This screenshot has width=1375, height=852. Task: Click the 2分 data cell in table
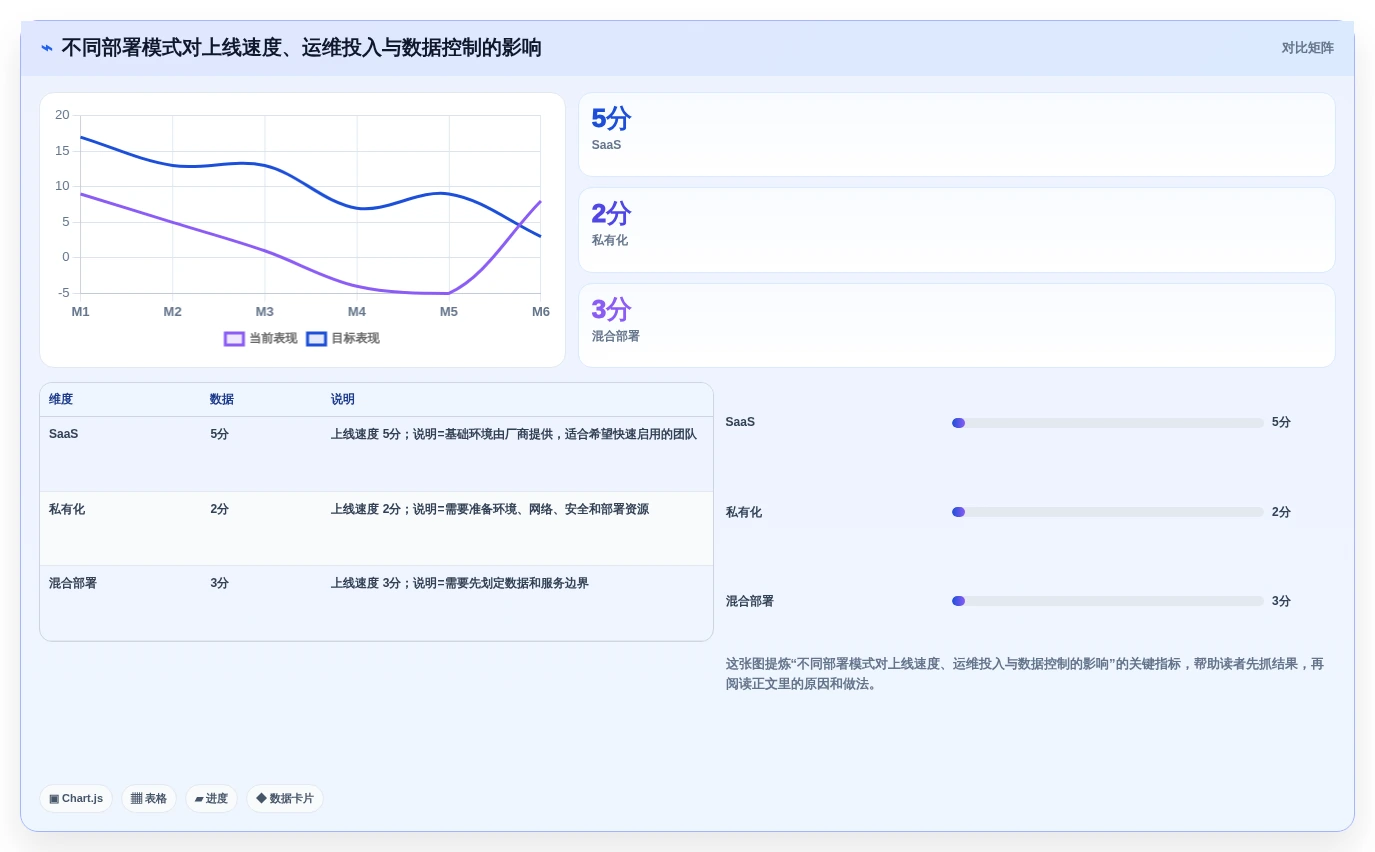220,509
